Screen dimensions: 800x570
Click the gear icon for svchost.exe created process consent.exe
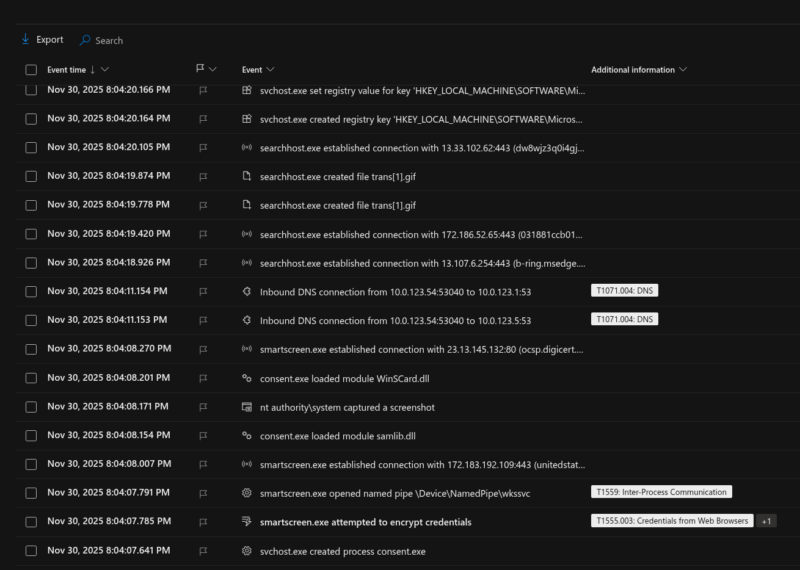pyautogui.click(x=247, y=551)
